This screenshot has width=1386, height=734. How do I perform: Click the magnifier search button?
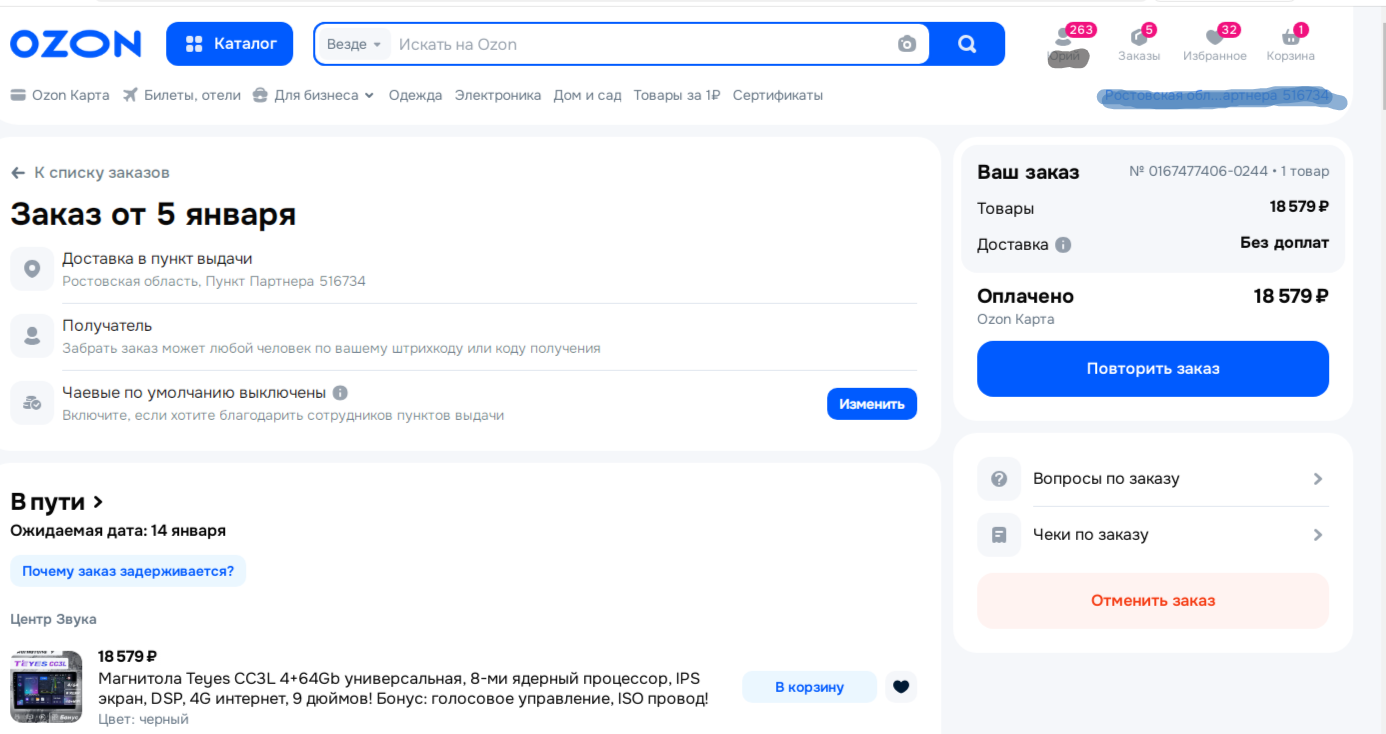[x=967, y=44]
